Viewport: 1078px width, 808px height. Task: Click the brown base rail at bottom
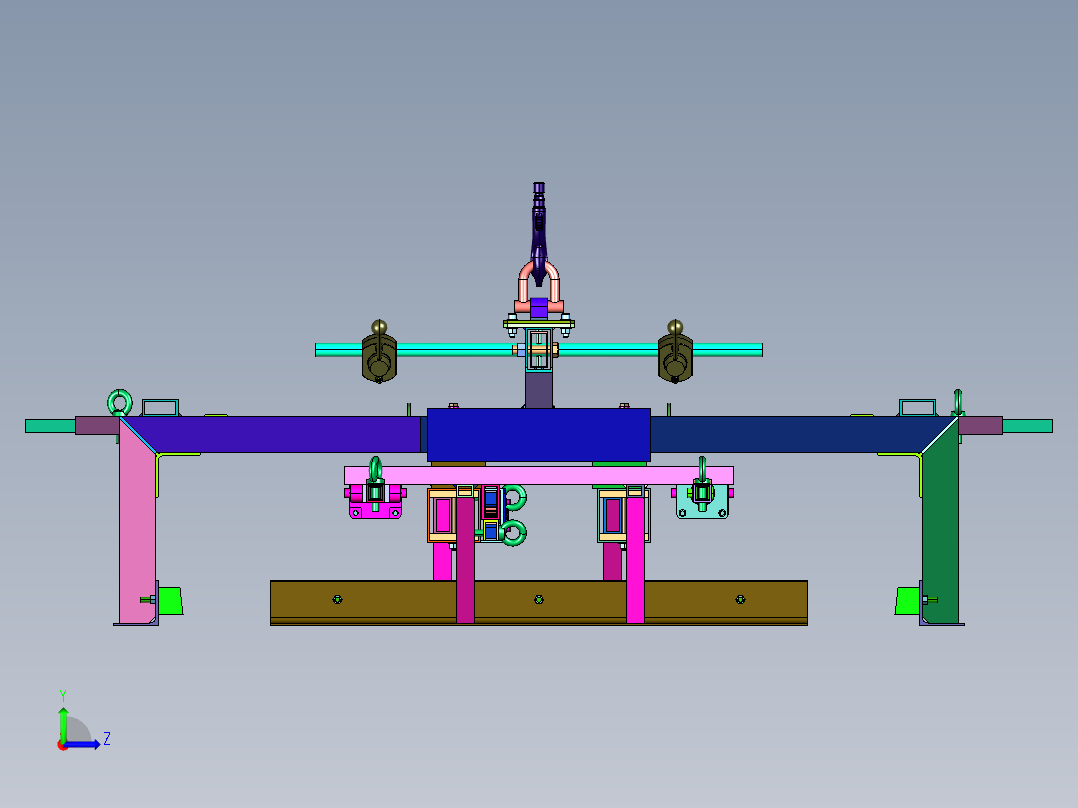[538, 602]
